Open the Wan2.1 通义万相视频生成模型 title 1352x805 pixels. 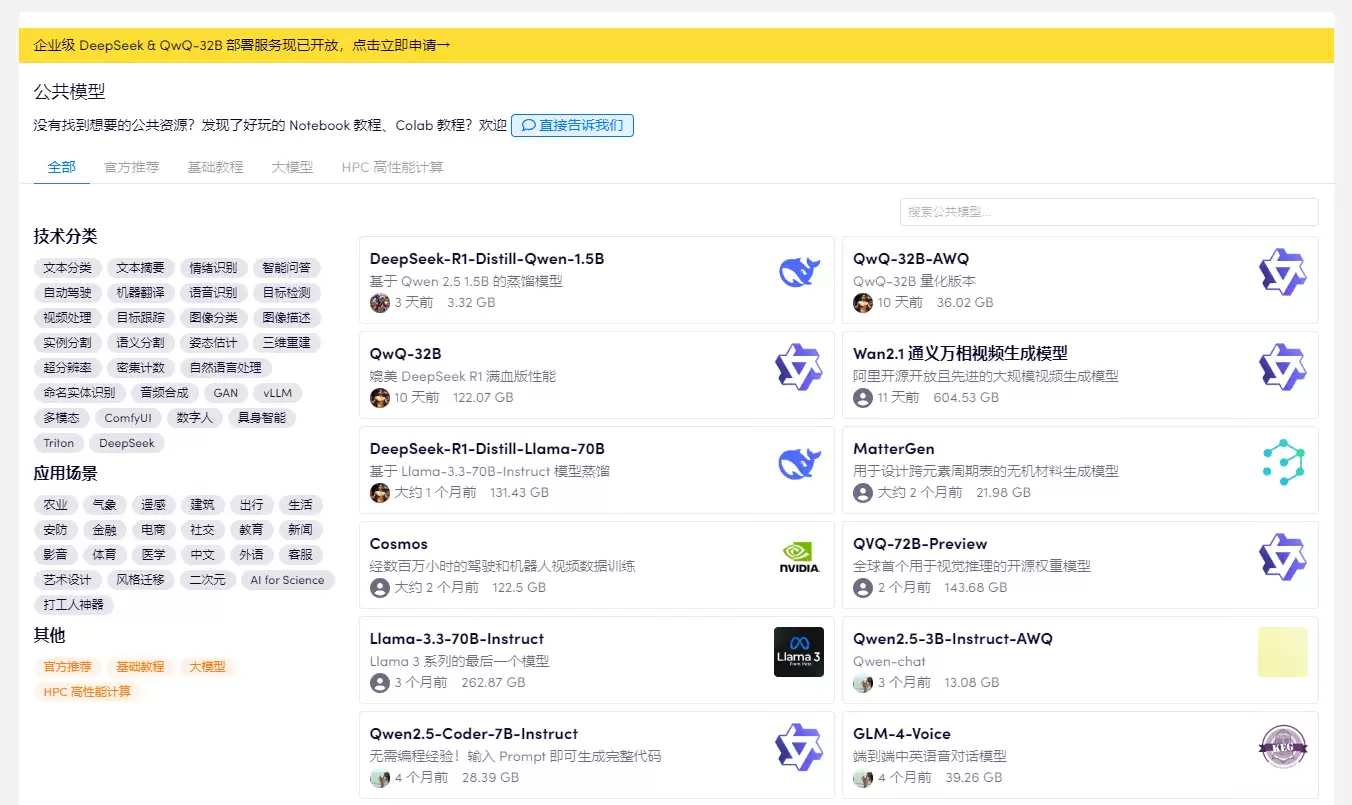960,354
